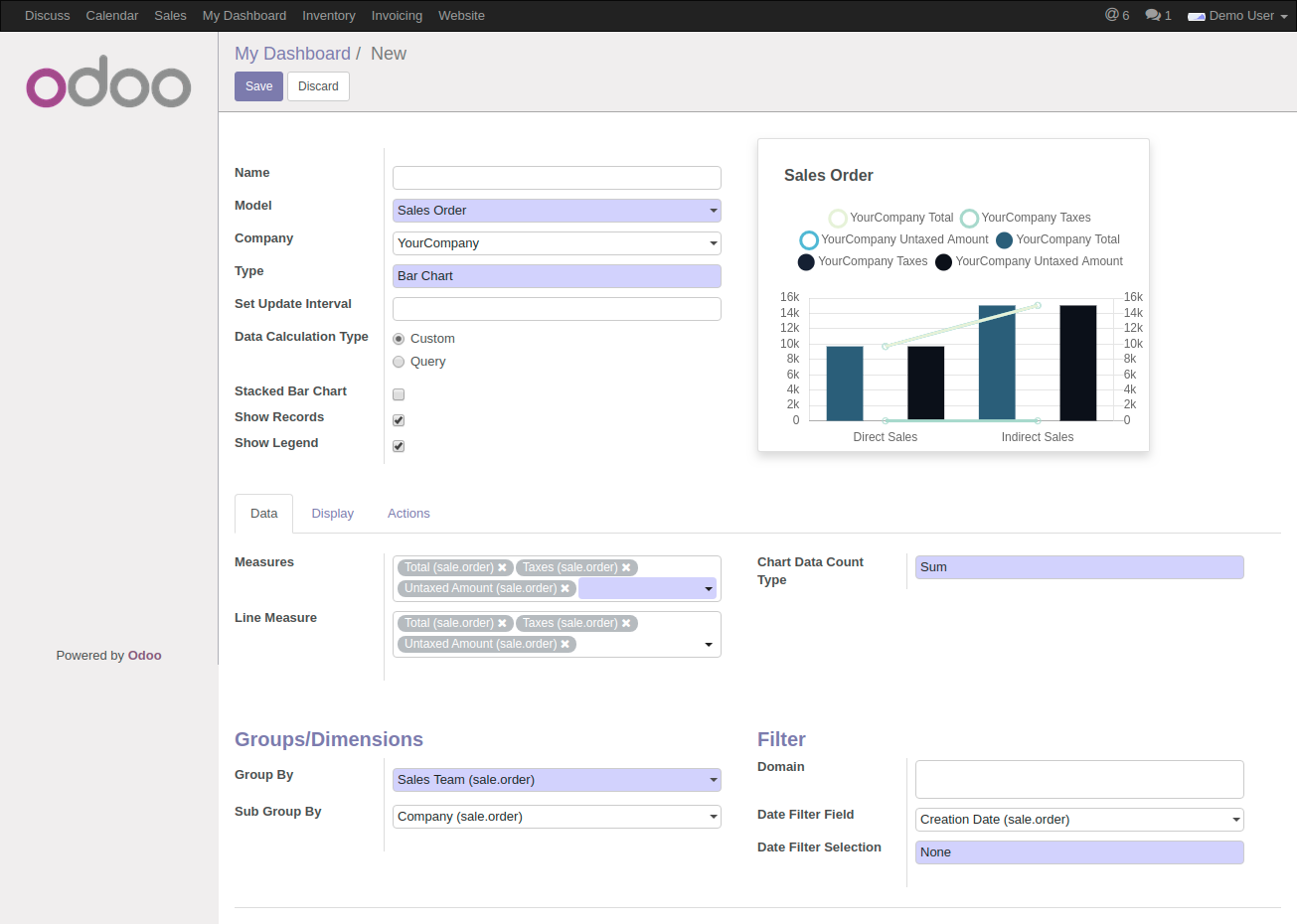The image size is (1297, 924).
Task: Open conversations chat icon showing 1
Action: [x=1158, y=15]
